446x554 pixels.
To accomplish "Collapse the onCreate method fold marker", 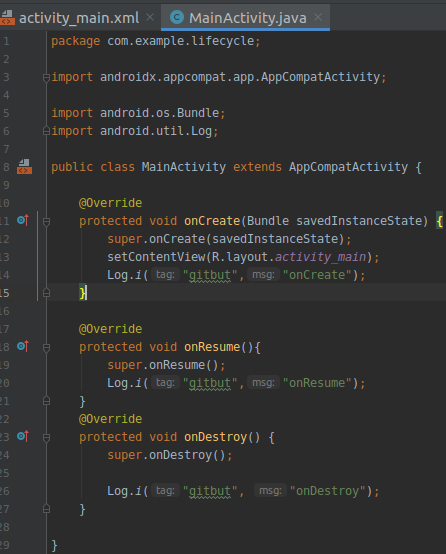I will tap(46, 222).
